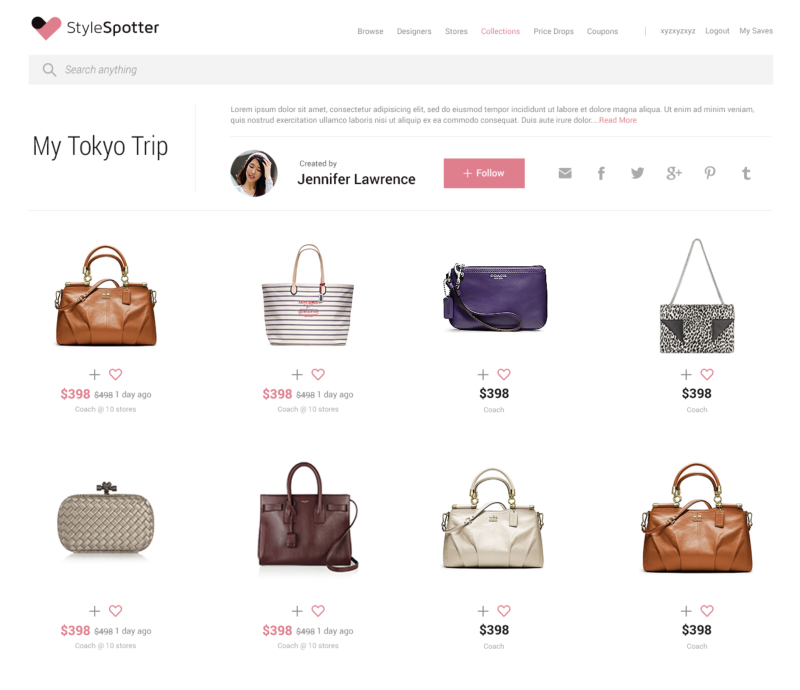Share collection on Facebook icon
The height and width of the screenshot is (690, 800).
point(601,174)
